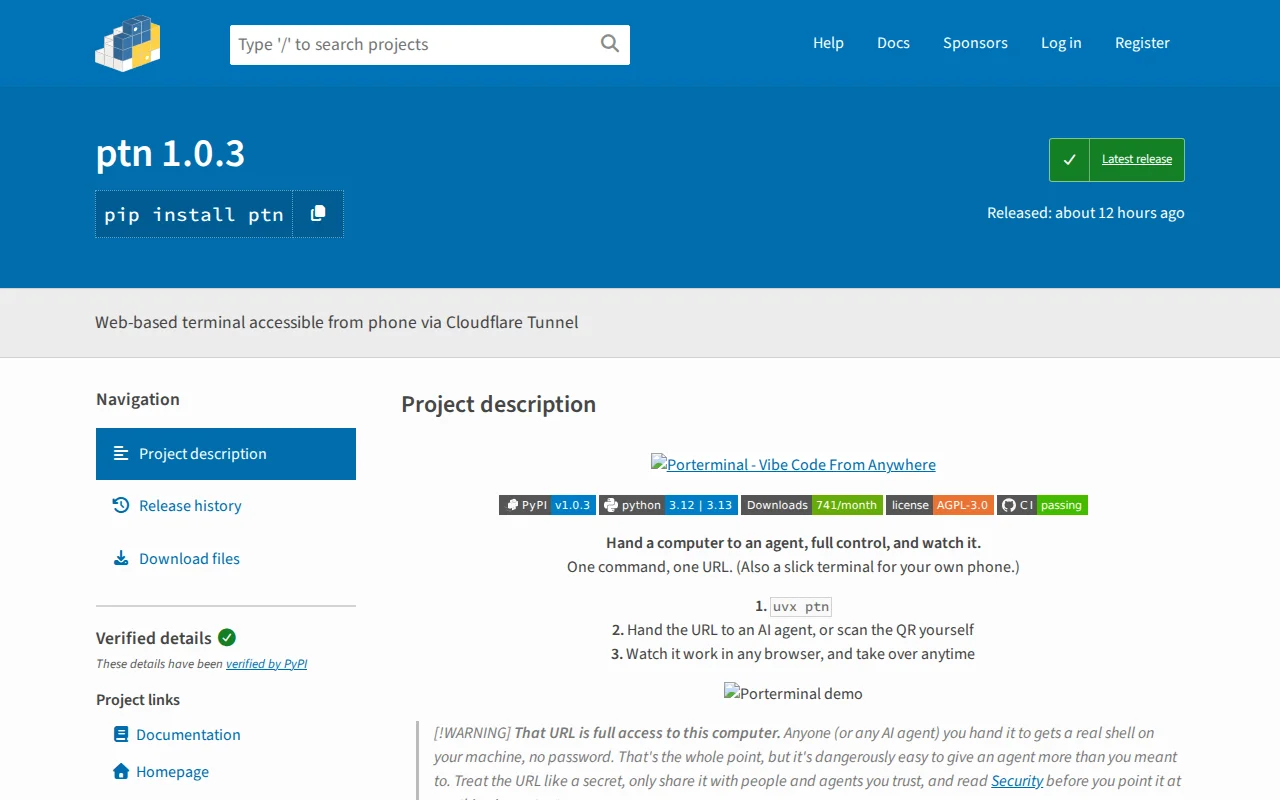This screenshot has height=800, width=1280.
Task: Click the ptn 1.0.3 package title
Action: pyautogui.click(x=170, y=153)
